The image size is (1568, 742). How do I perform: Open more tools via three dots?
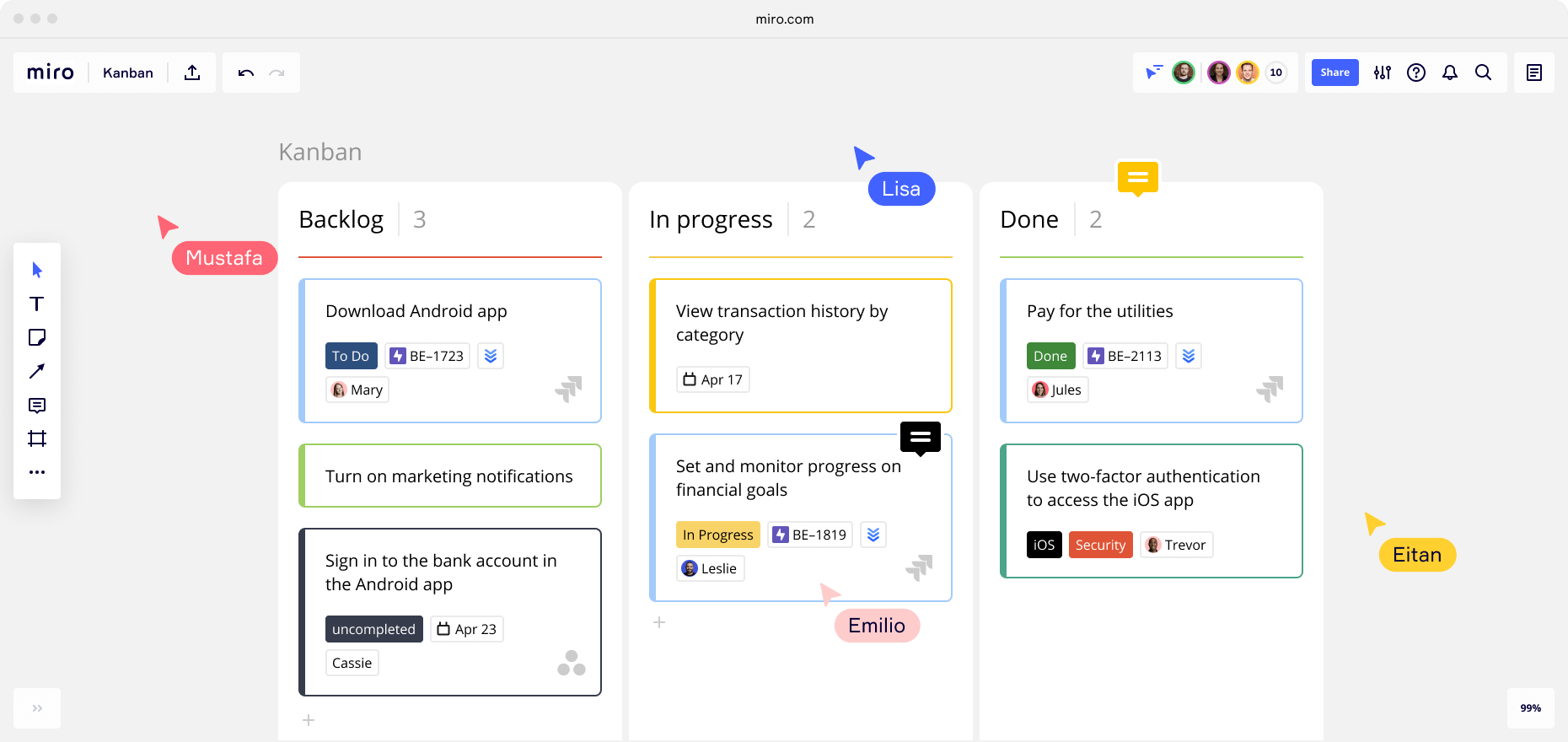coord(37,472)
